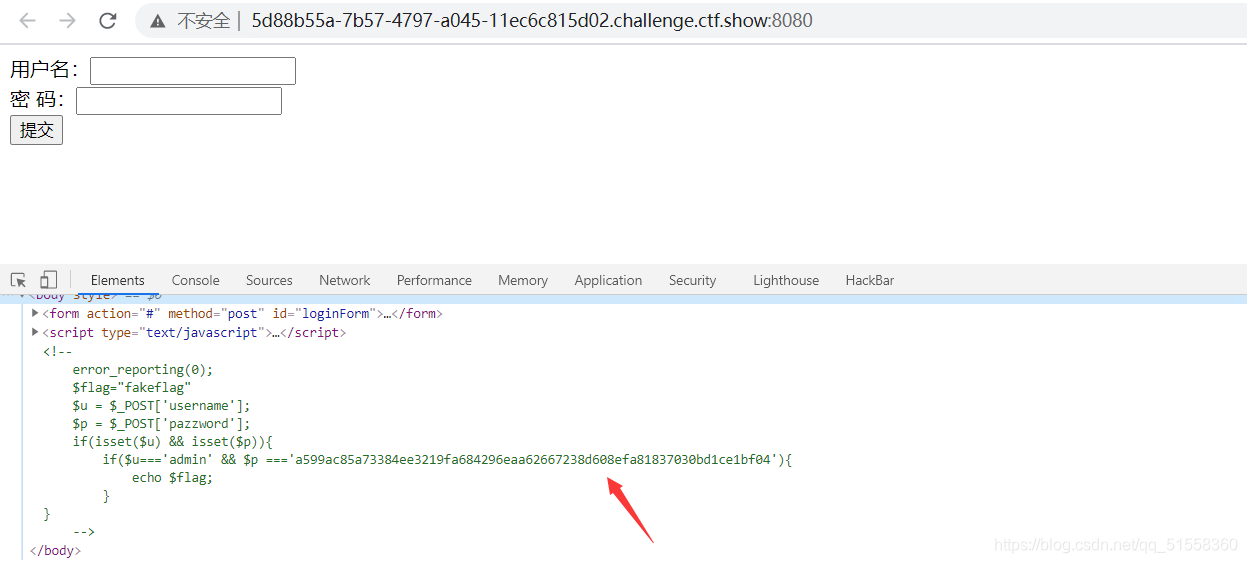1247x563 pixels.
Task: Open the Security tab
Action: (693, 280)
